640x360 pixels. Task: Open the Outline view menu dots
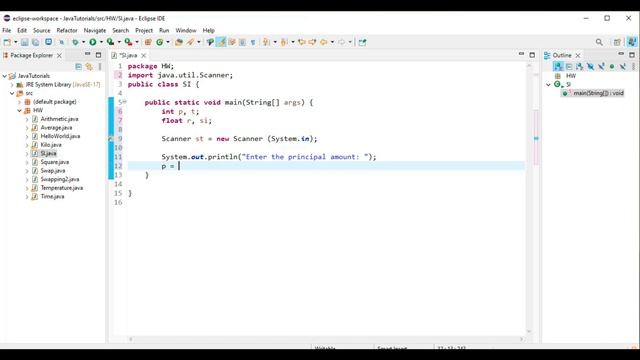633,66
